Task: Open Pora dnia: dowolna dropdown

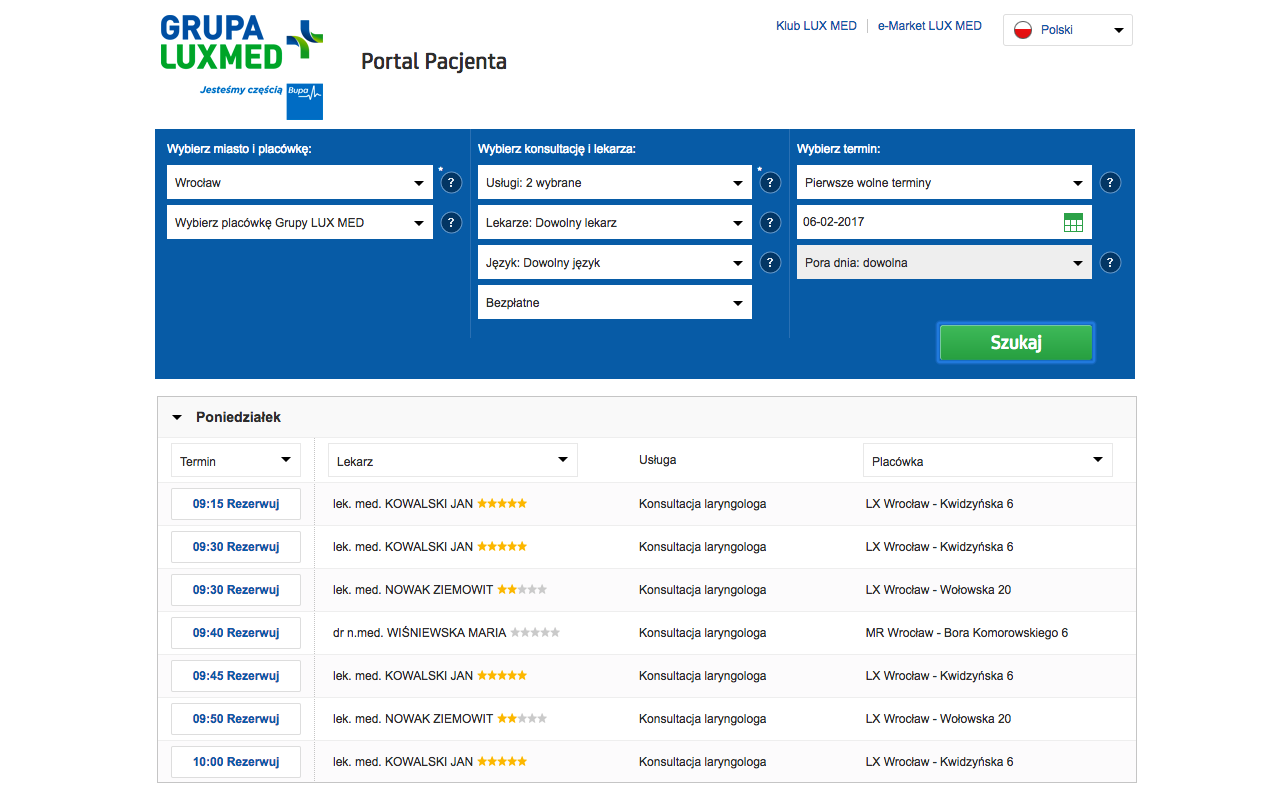Action: pos(944,262)
